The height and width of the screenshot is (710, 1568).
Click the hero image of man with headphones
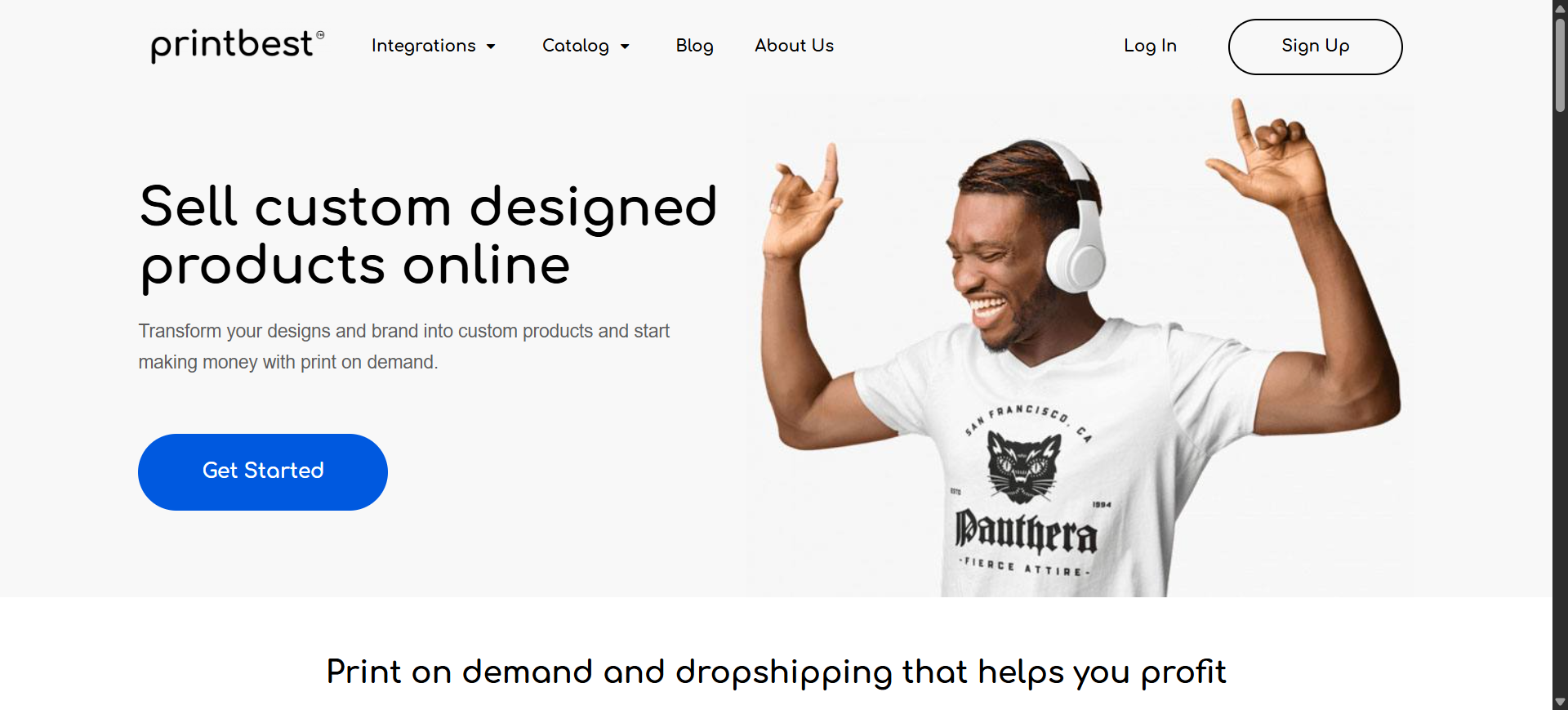[x=1080, y=346]
